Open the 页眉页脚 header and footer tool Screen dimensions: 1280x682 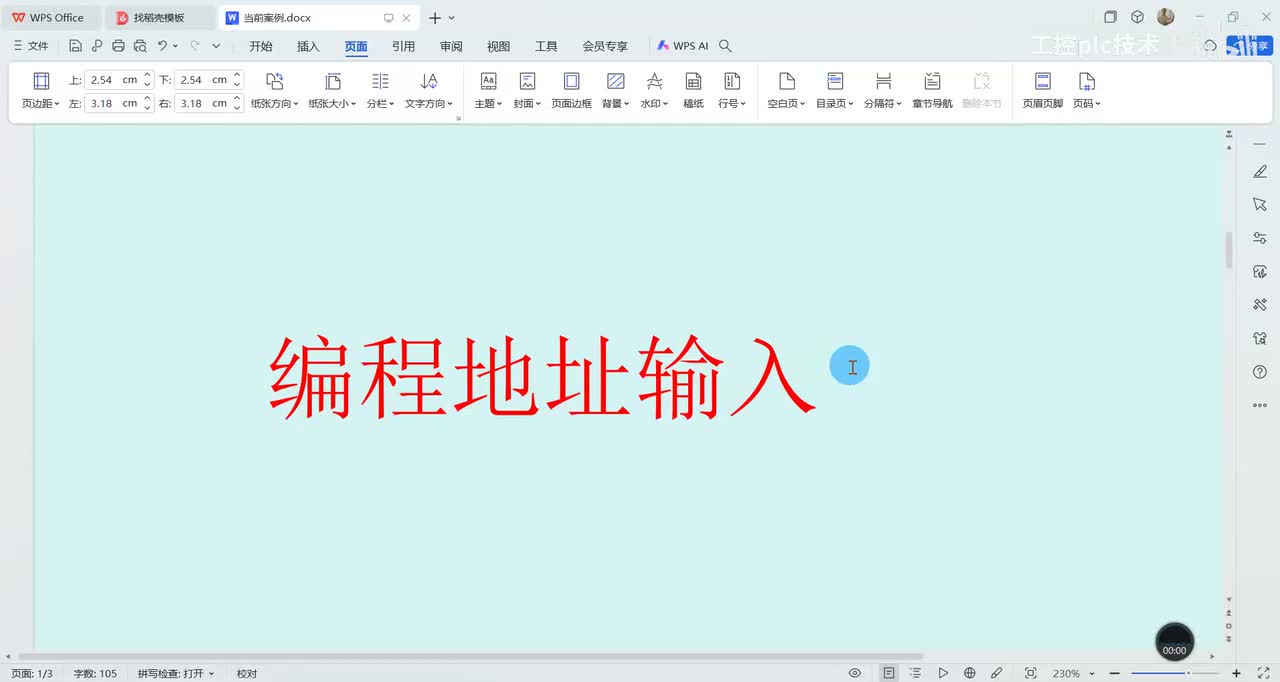1043,91
